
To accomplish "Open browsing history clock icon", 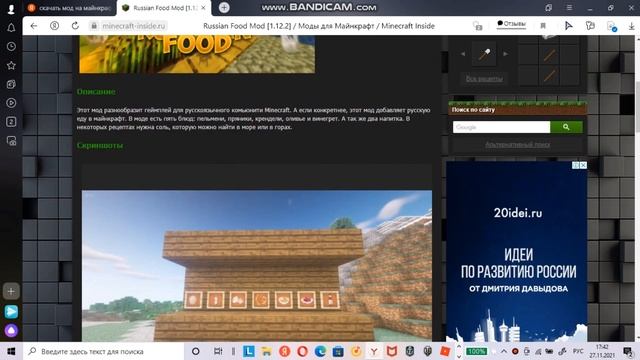I will coord(11,47).
